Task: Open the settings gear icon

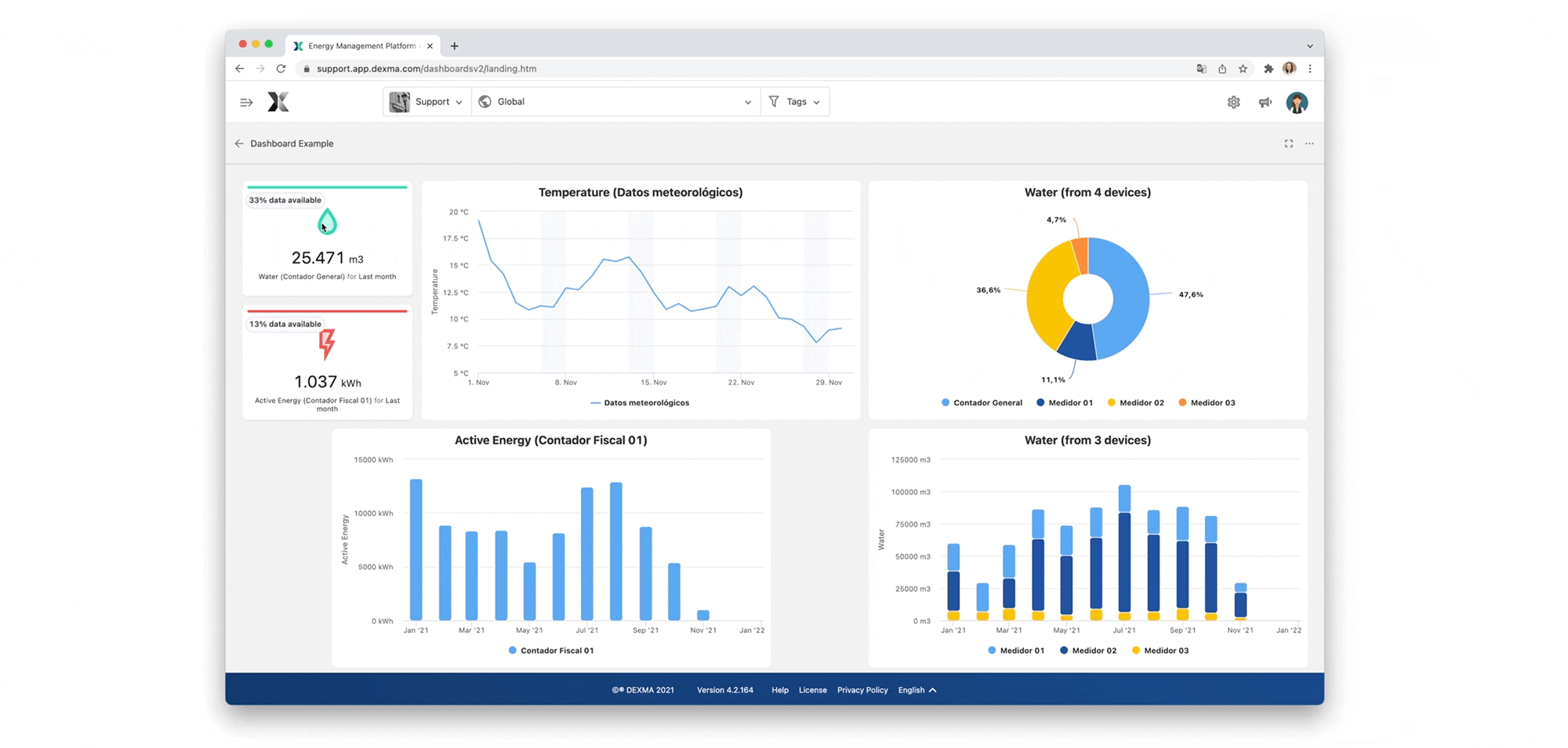Action: tap(1233, 103)
